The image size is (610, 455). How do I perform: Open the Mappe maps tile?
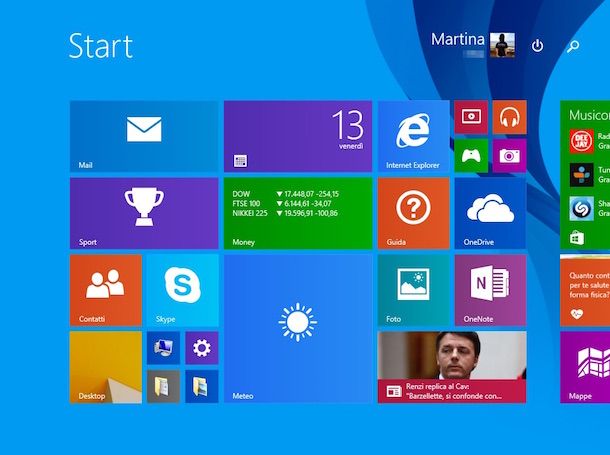click(x=585, y=367)
